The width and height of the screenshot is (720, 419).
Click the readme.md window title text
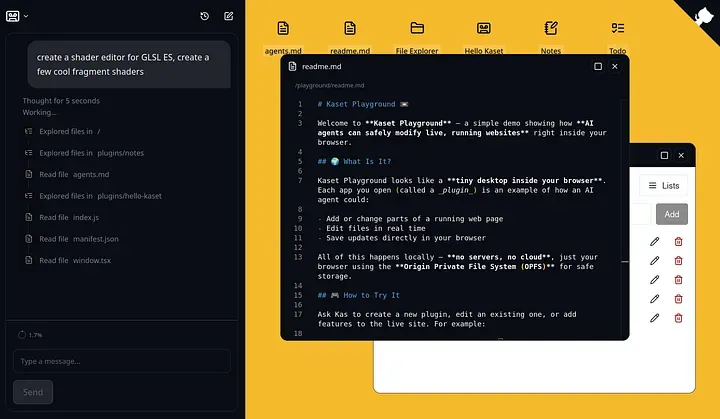321,67
